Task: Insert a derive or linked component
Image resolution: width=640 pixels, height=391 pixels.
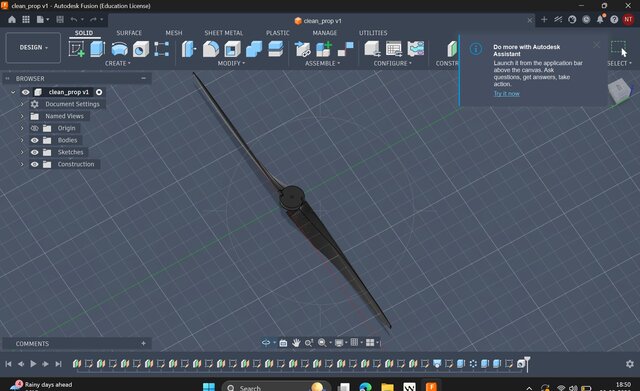Action: [x=302, y=49]
